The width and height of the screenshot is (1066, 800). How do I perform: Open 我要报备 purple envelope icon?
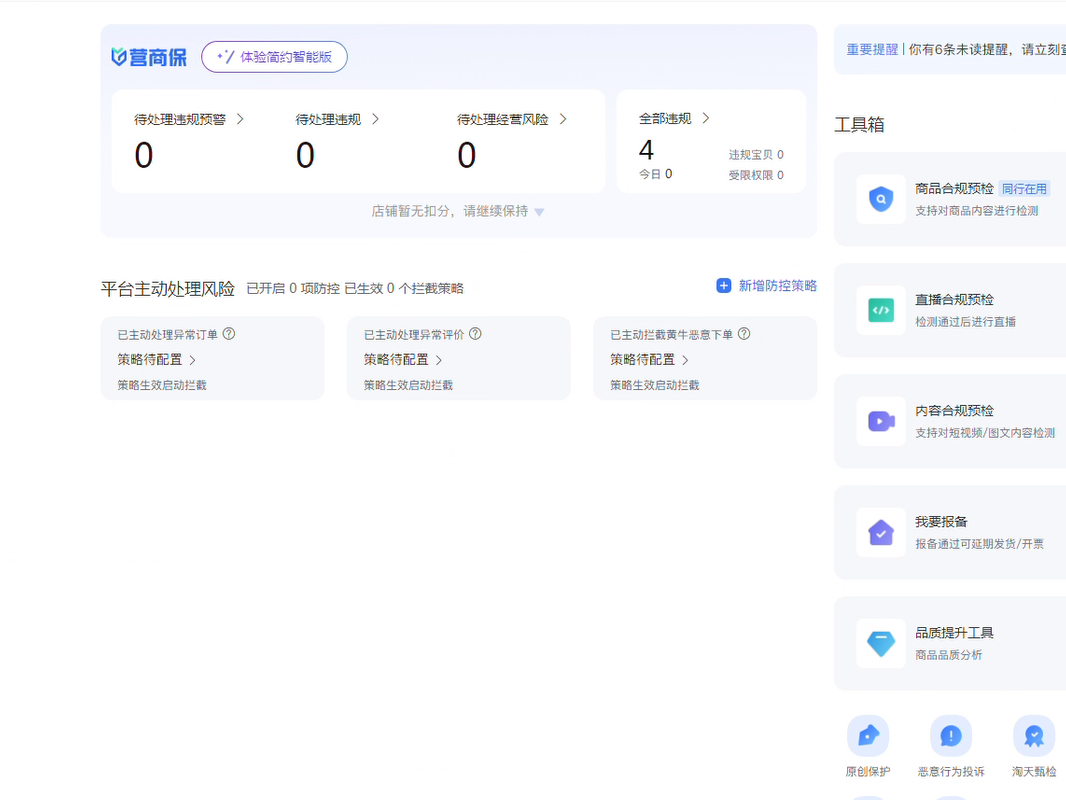coord(880,532)
